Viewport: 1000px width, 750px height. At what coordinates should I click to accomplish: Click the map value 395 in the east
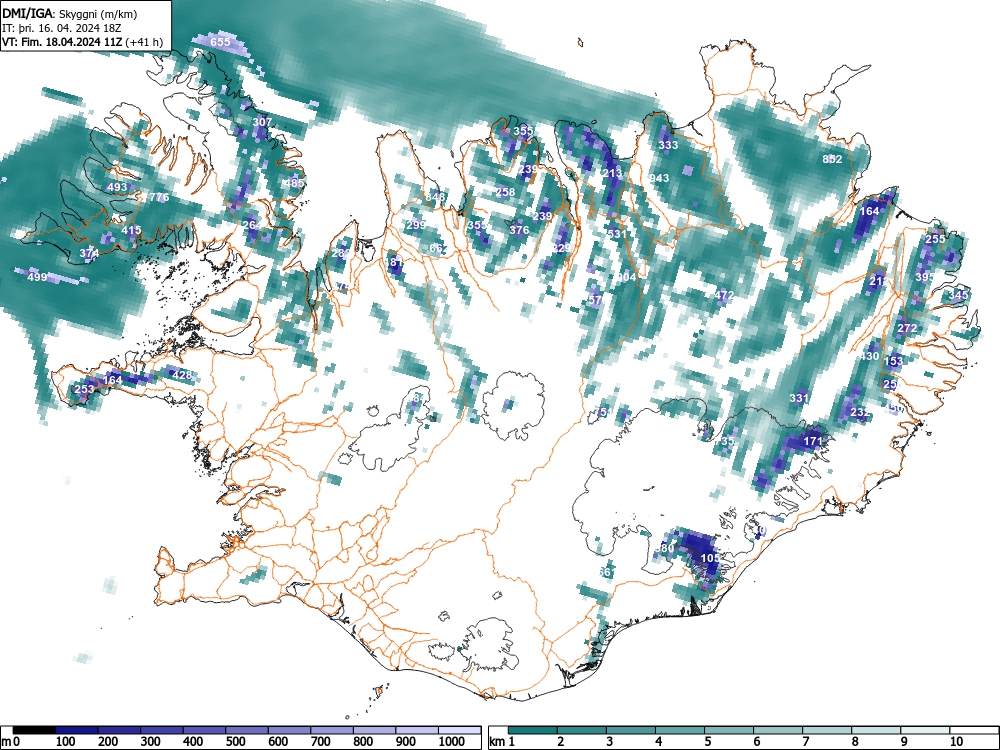pyautogui.click(x=925, y=277)
